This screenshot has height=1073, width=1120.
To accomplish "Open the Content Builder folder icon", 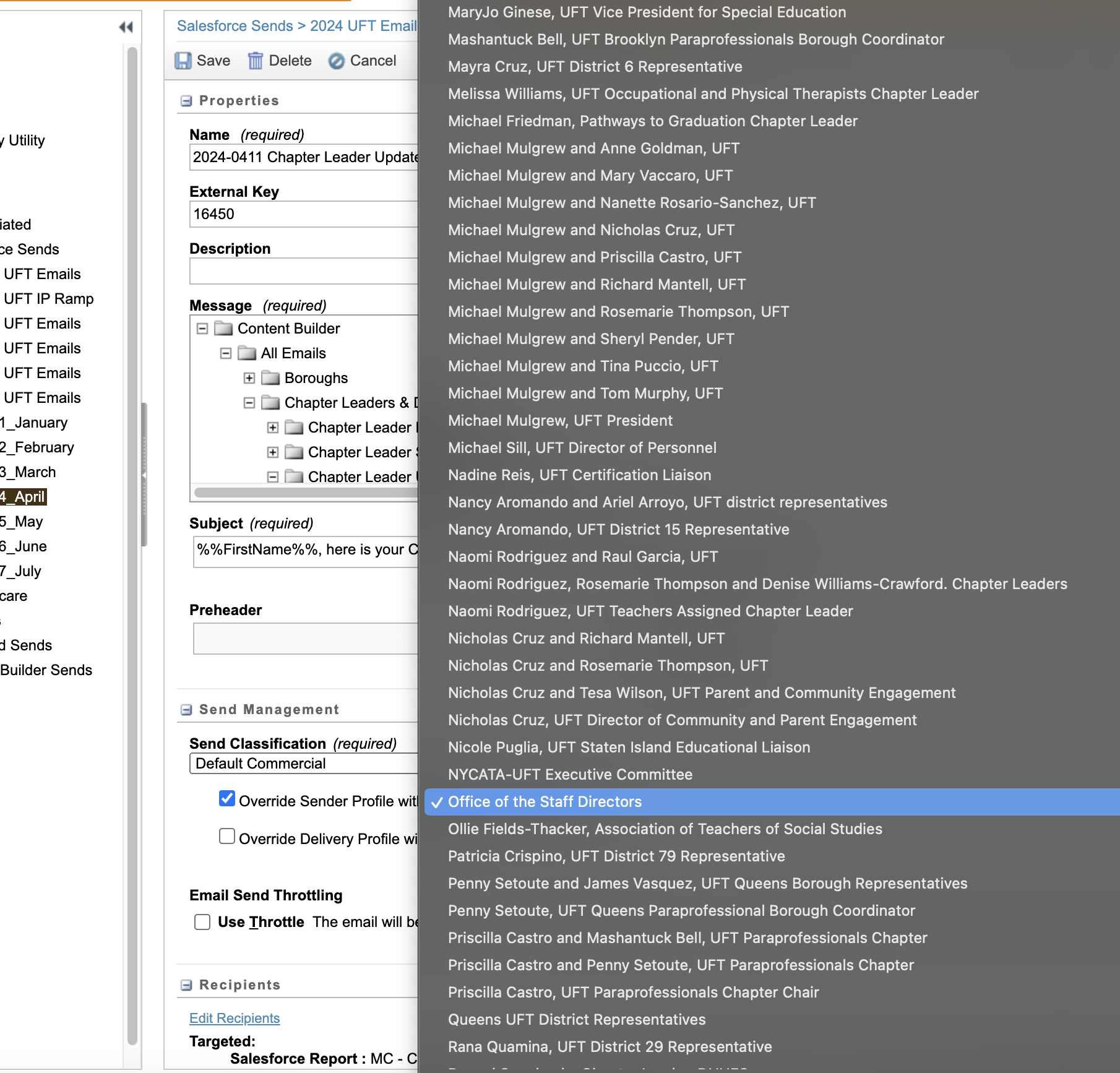I will tap(223, 328).
